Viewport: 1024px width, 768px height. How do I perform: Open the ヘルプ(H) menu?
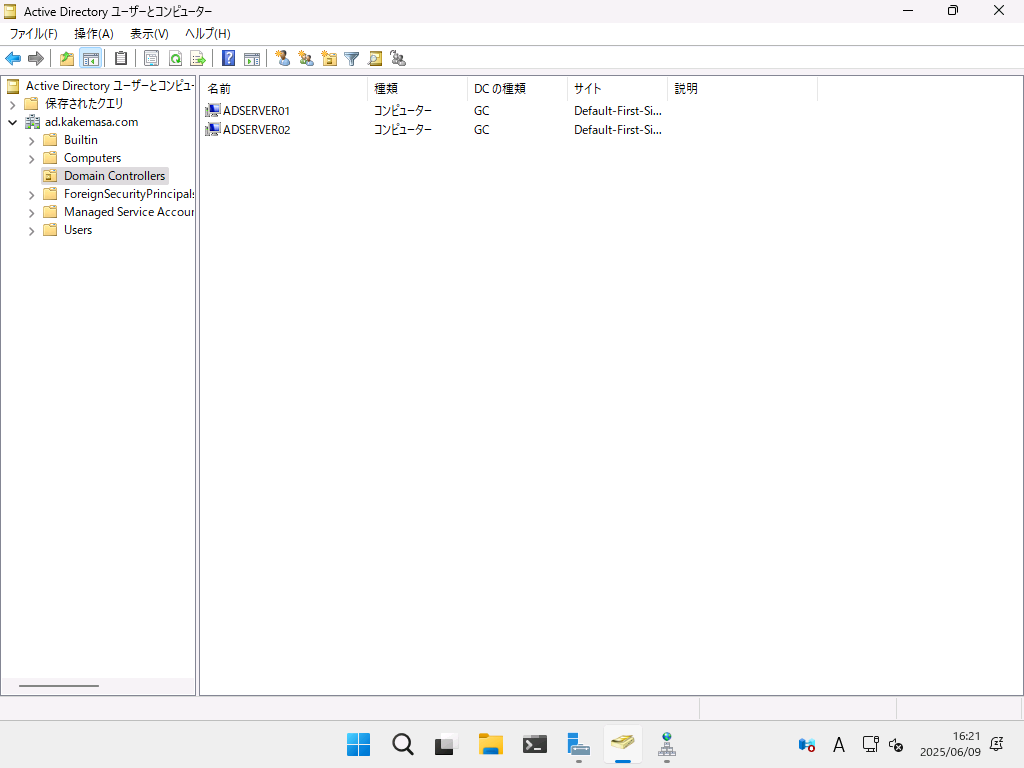coord(208,34)
